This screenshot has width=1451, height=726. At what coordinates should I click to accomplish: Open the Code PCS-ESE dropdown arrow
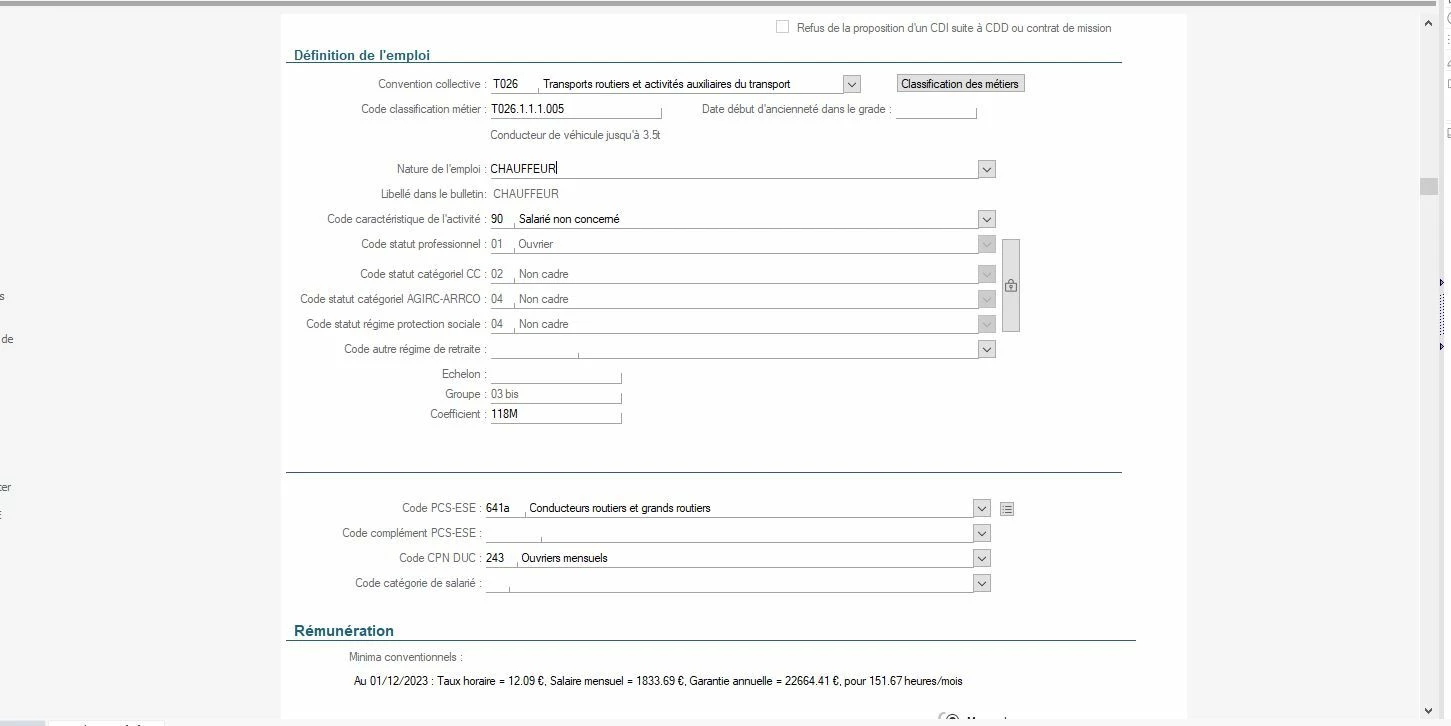[x=981, y=508]
